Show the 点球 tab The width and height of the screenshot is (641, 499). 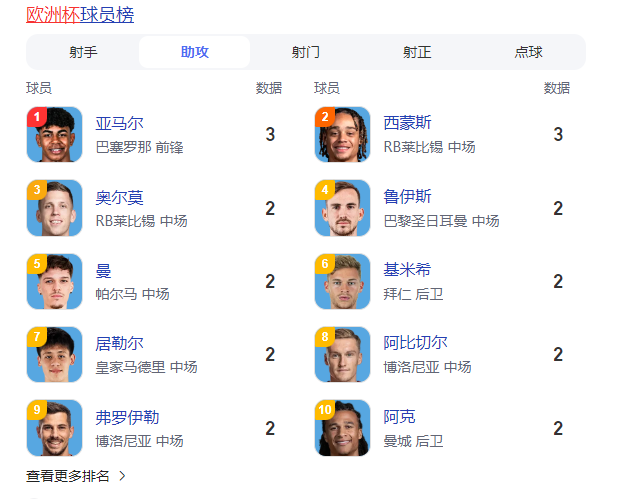[x=528, y=52]
